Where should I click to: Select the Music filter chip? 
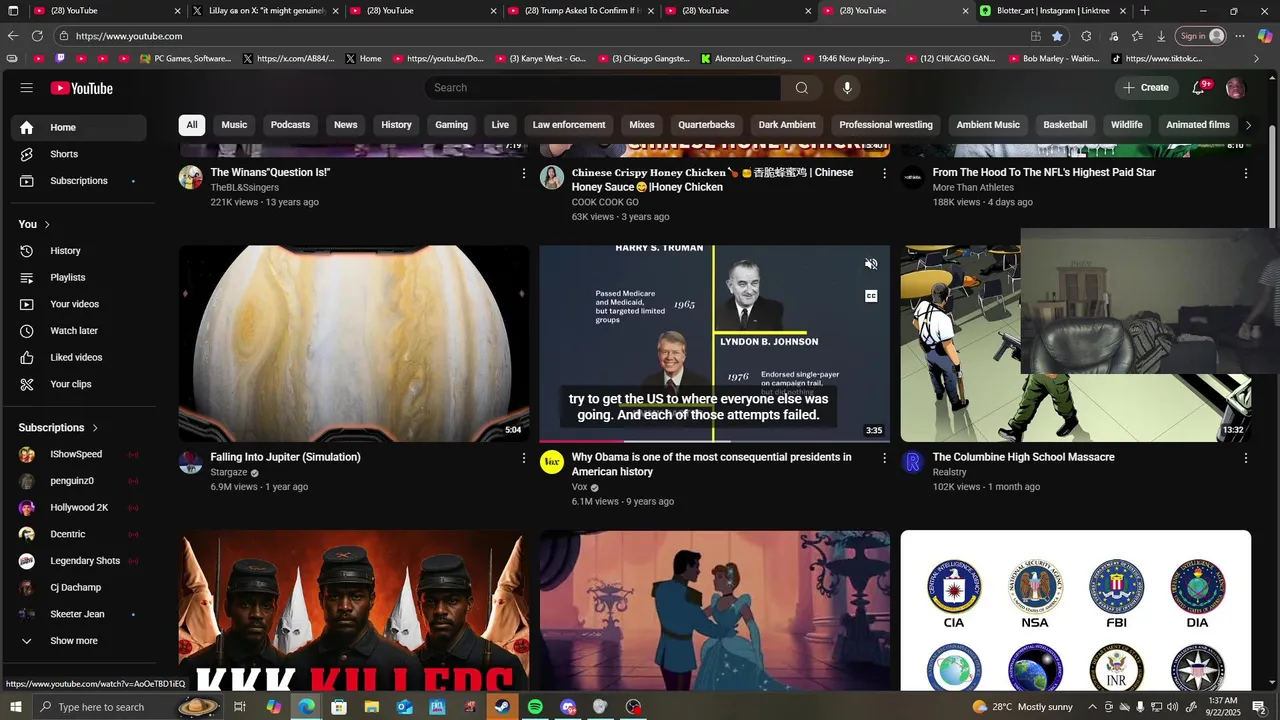coord(234,125)
